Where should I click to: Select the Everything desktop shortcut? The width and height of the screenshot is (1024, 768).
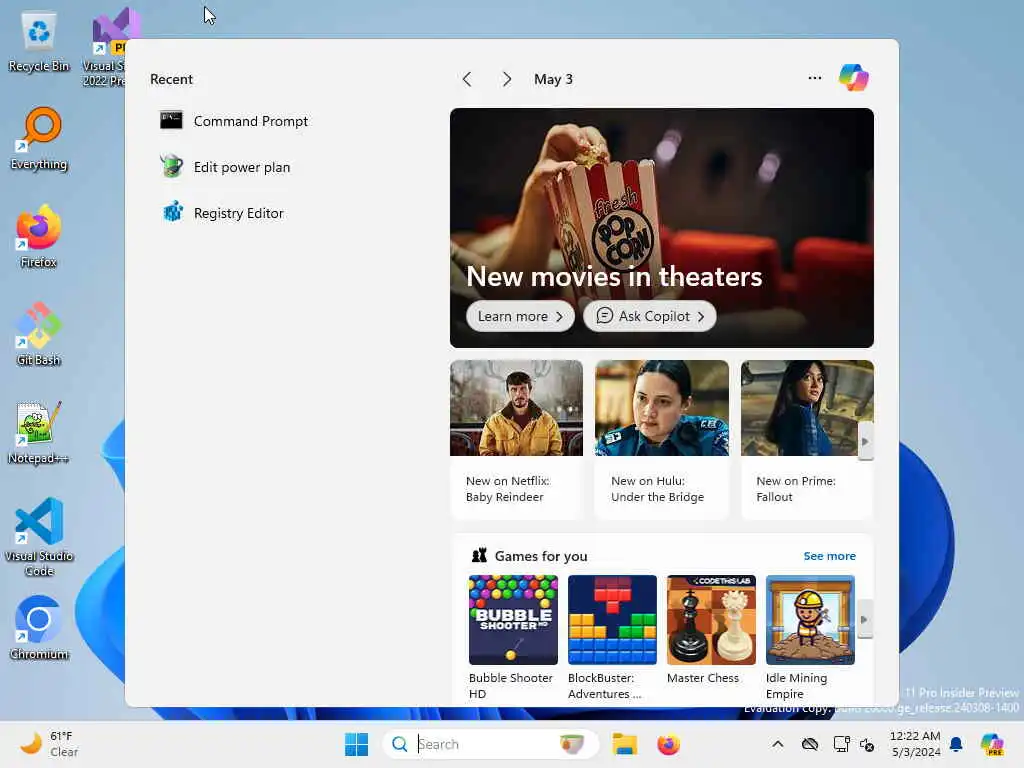click(39, 139)
